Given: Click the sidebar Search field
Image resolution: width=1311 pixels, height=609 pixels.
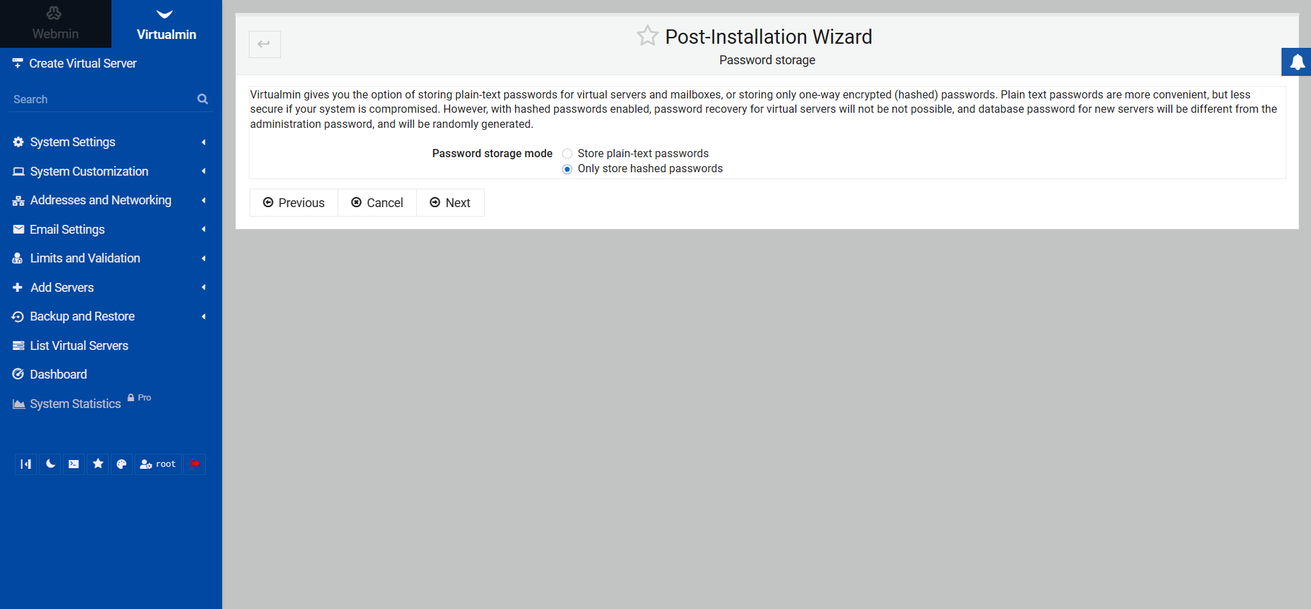Looking at the screenshot, I should coord(100,99).
